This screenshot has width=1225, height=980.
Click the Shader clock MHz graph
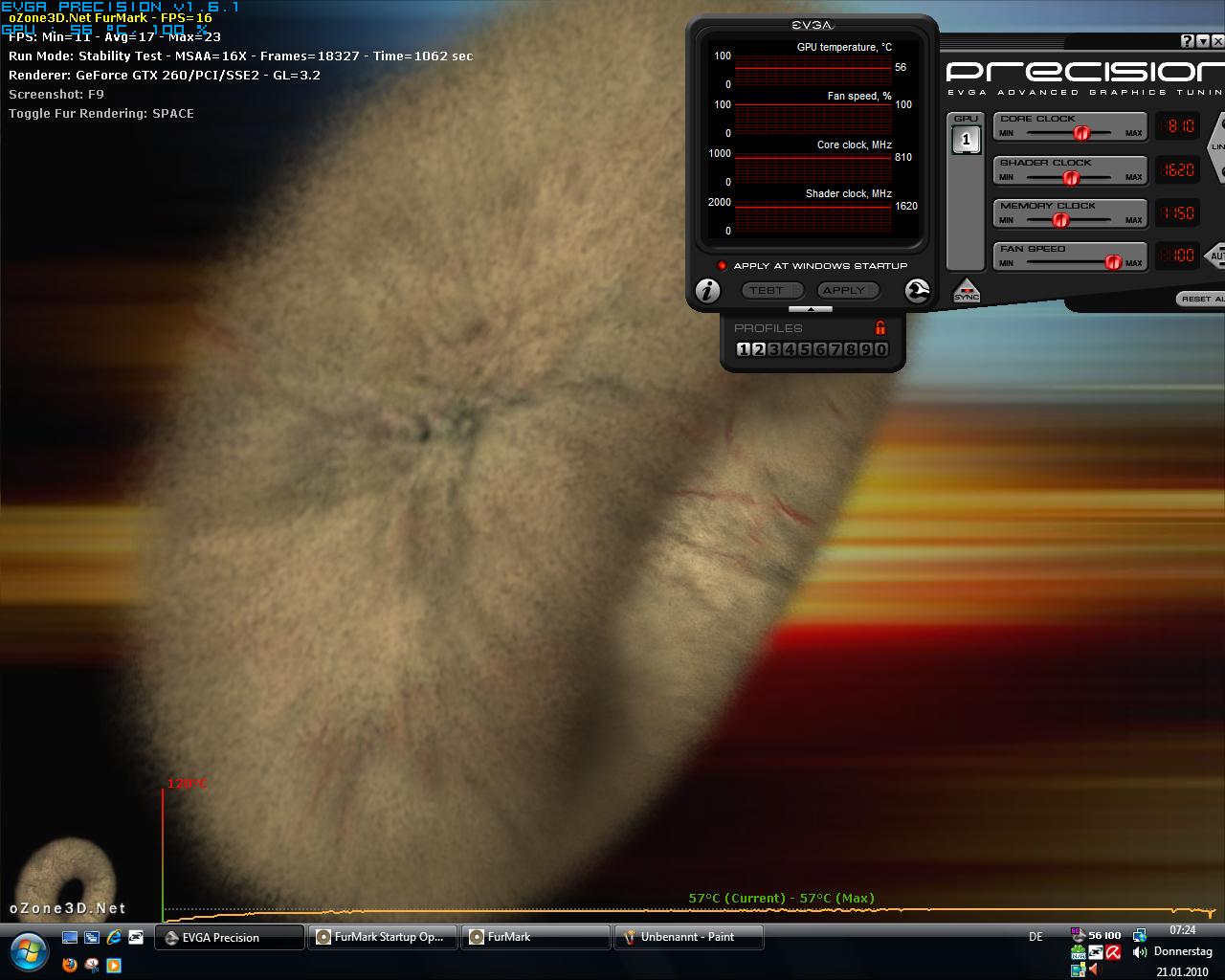tap(813, 216)
